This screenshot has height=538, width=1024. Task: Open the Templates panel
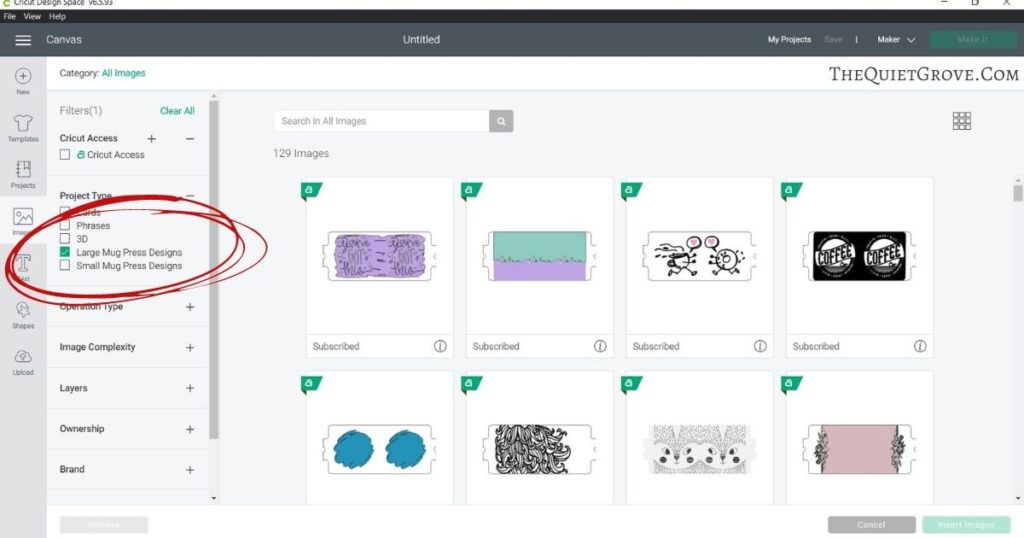23,128
